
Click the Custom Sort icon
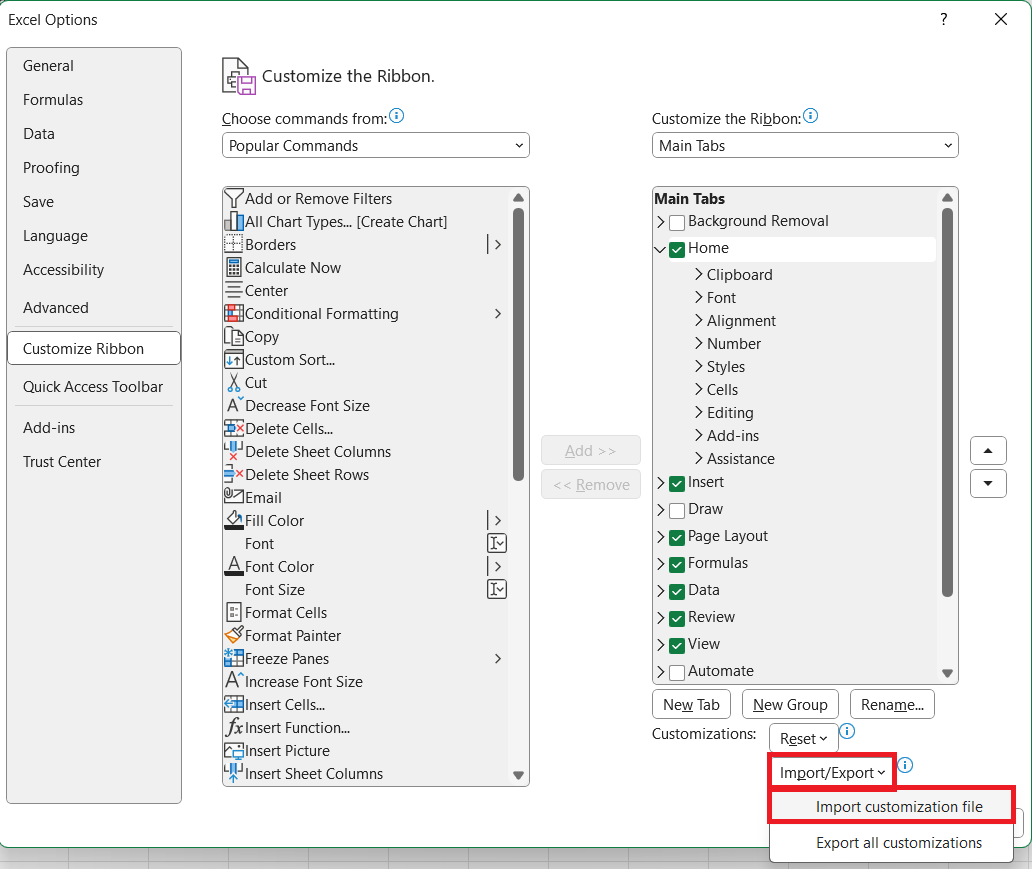[234, 359]
